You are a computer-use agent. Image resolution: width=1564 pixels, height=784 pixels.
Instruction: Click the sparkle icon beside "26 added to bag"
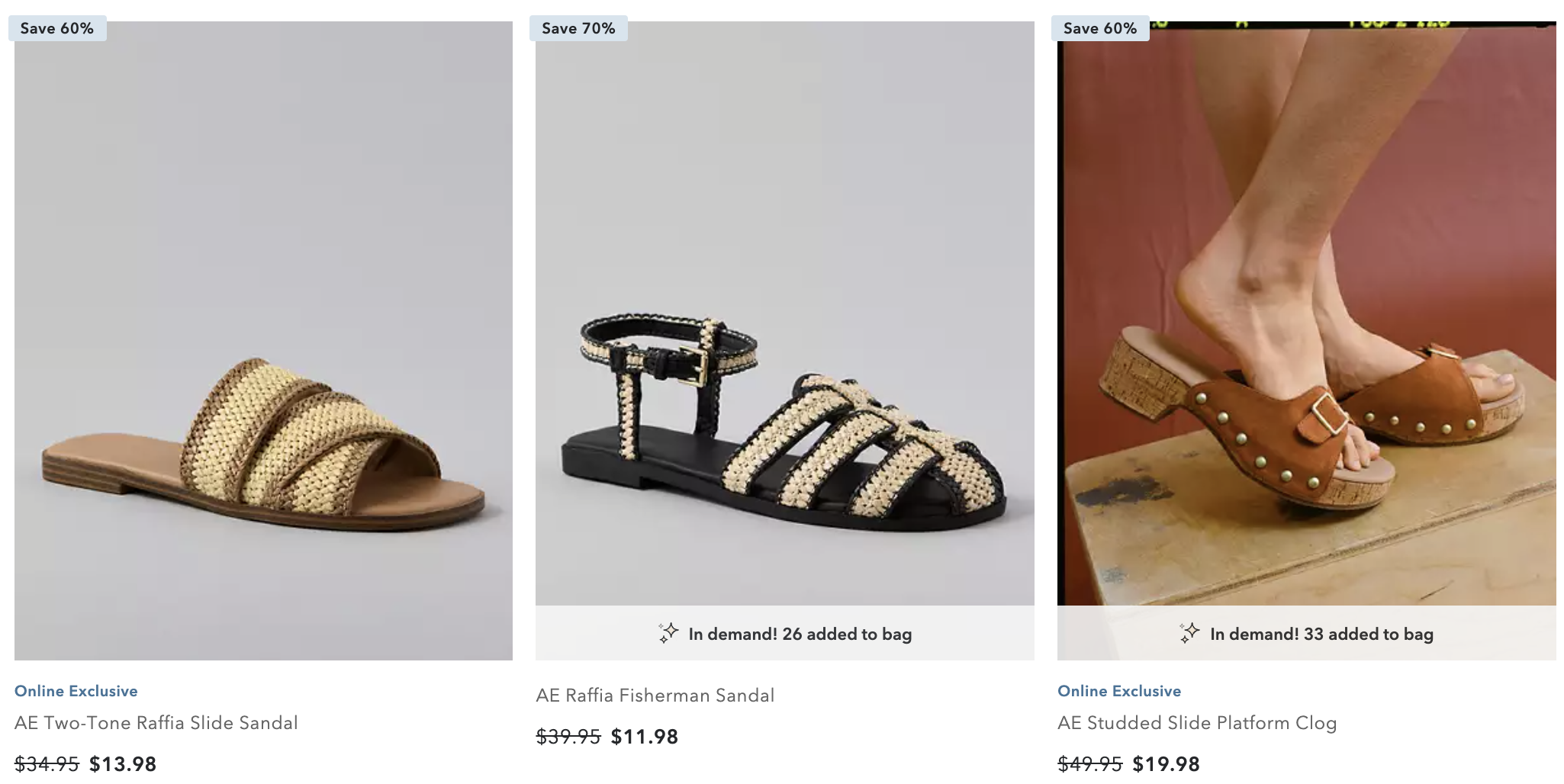[x=668, y=633]
